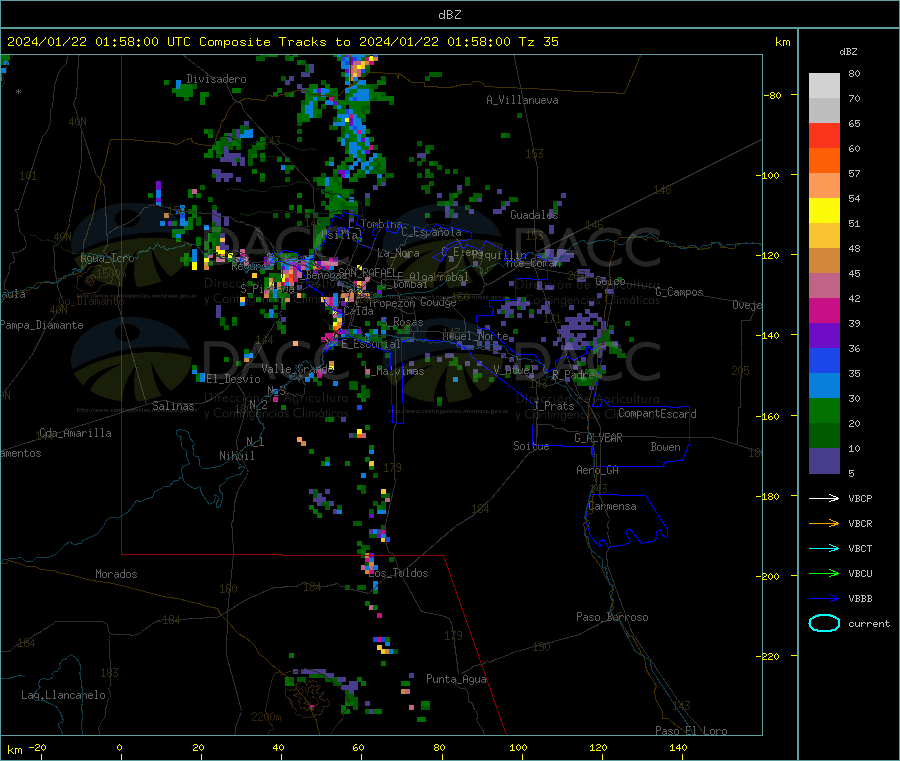Click the 100 km tick on bottom axis
Screen dimensions: 900x761
tap(518, 747)
